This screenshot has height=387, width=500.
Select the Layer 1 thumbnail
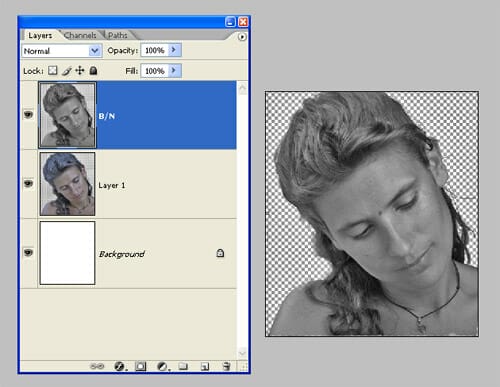[x=67, y=184]
